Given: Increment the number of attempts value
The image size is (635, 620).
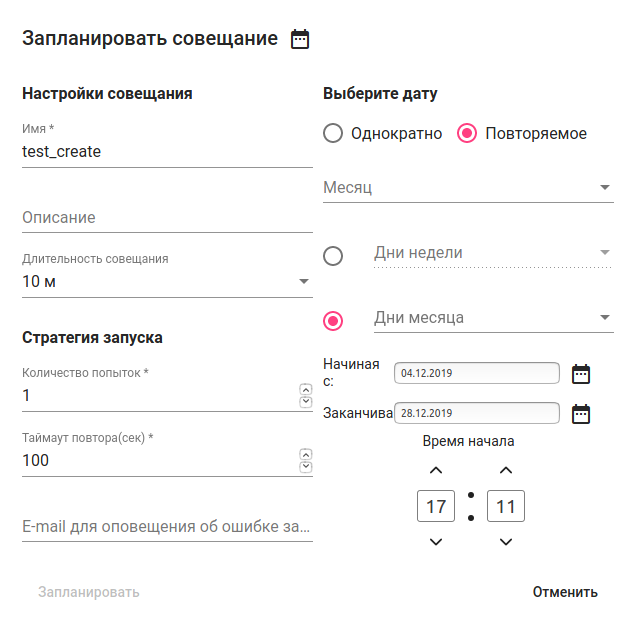Looking at the screenshot, I should click(x=305, y=389).
